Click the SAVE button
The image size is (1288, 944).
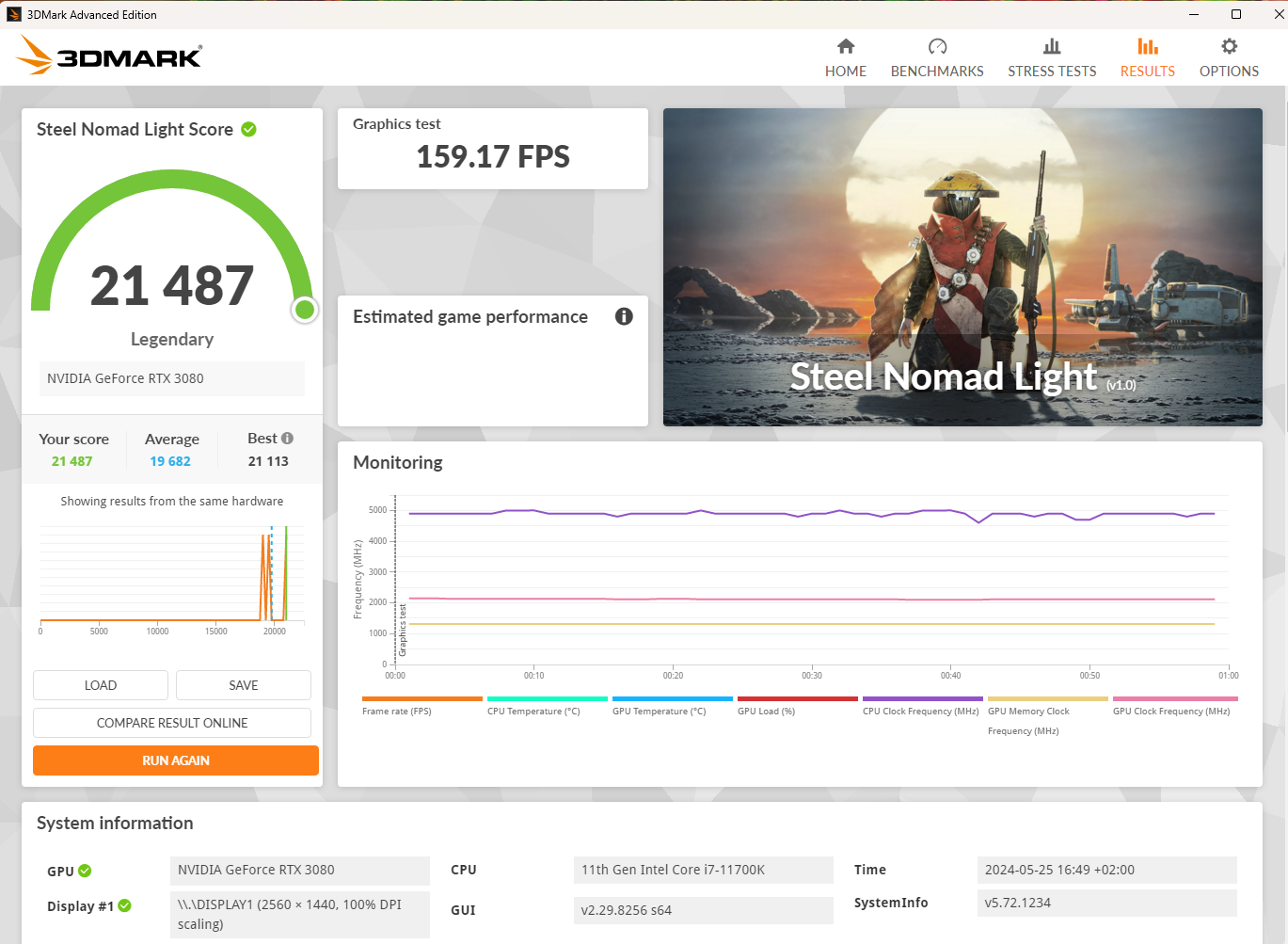point(244,685)
